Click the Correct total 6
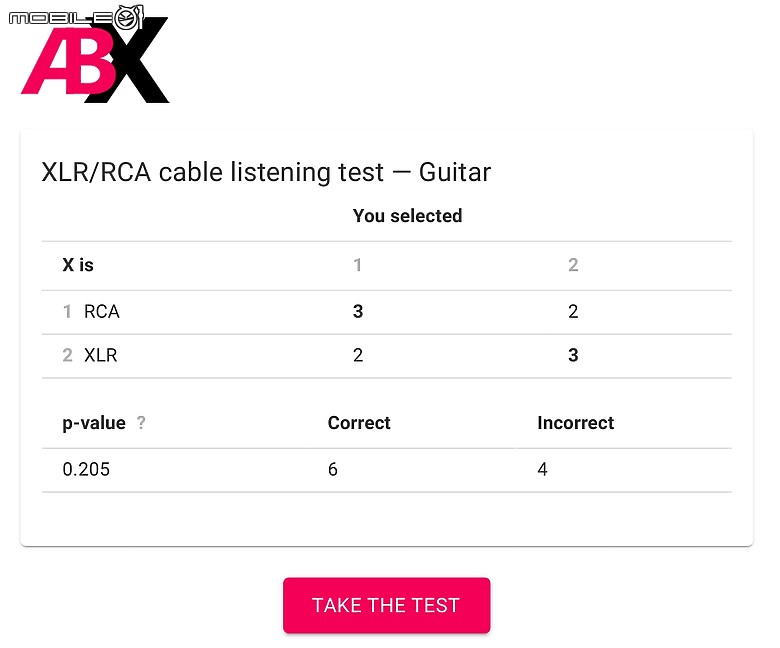This screenshot has width=780, height=648. click(333, 469)
